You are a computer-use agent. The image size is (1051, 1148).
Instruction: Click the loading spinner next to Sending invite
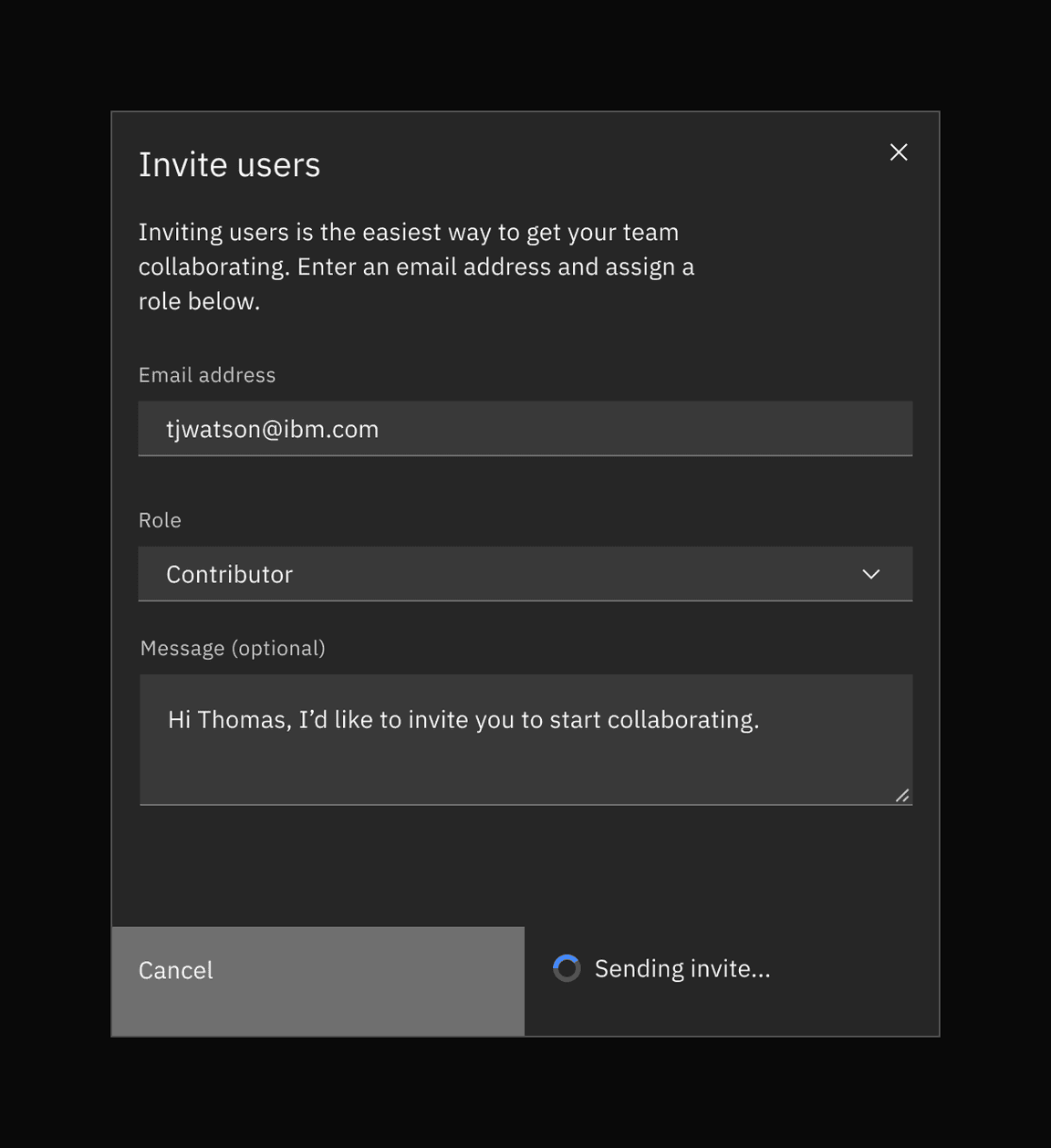566,967
